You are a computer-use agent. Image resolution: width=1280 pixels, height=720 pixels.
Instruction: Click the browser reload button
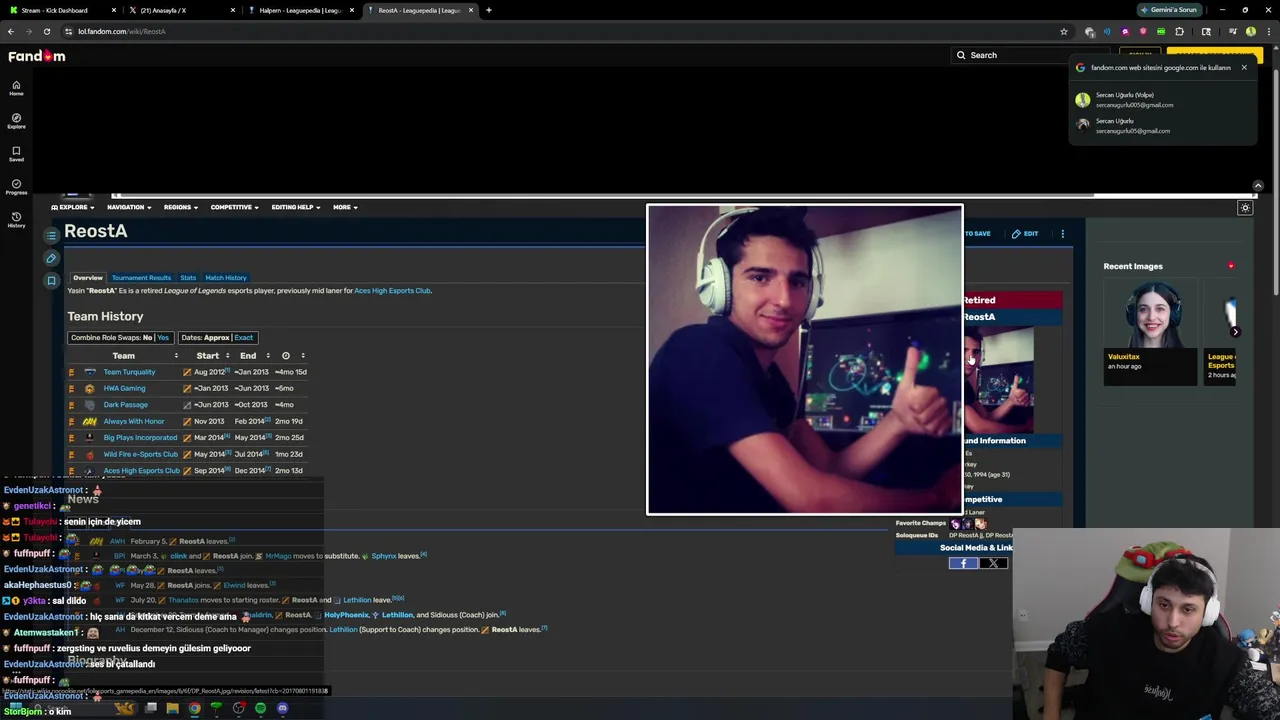point(46,31)
